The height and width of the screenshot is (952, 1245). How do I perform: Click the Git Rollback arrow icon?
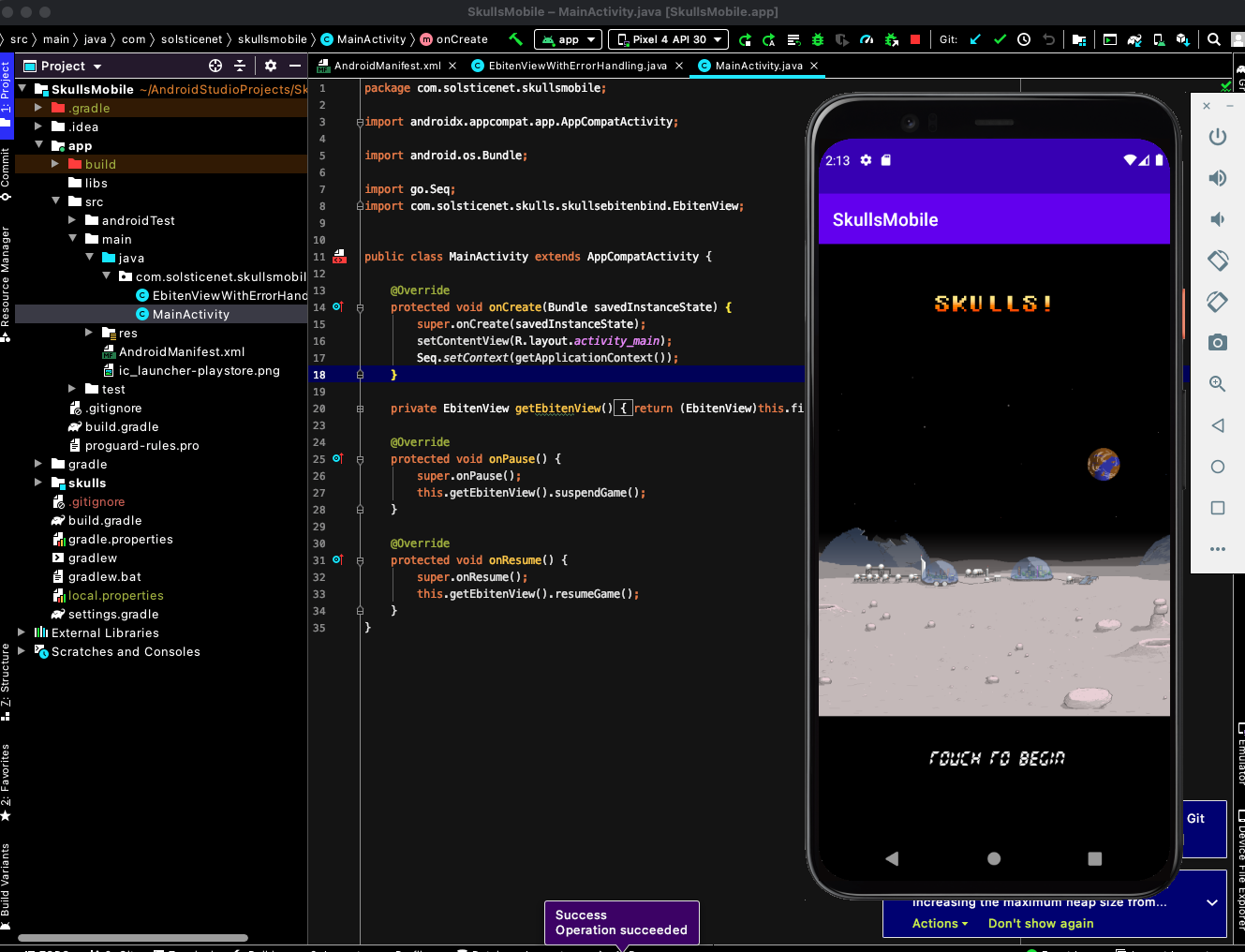tap(1048, 39)
